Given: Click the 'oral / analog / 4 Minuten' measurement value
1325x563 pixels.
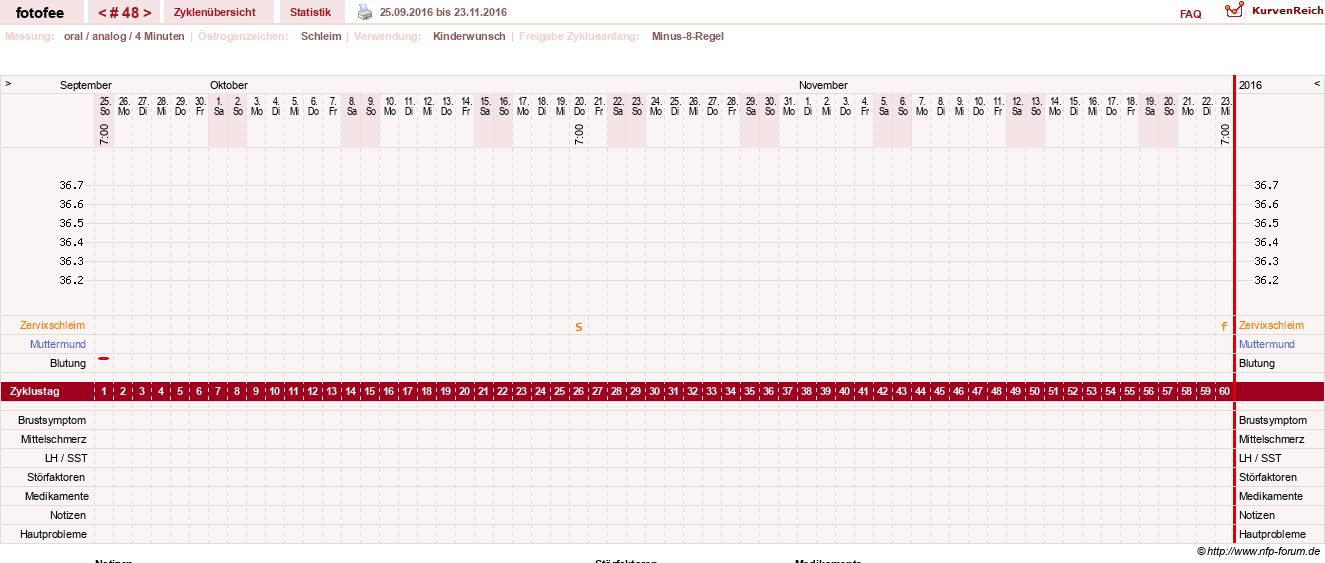Looking at the screenshot, I should [124, 36].
